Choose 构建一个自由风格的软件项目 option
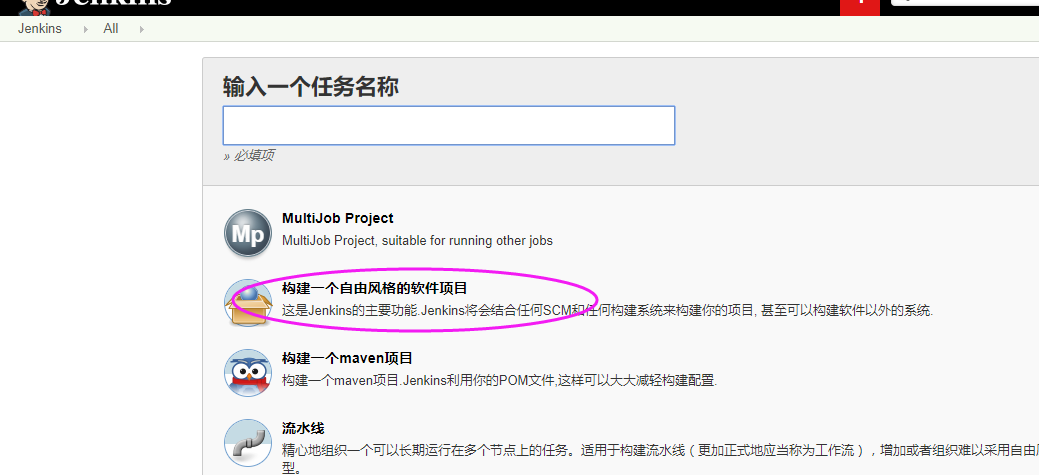This screenshot has width=1039, height=475. 374,289
